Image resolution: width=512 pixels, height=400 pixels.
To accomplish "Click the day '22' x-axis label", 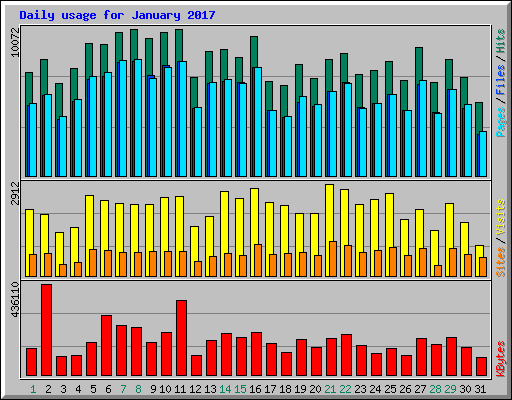I will (345, 389).
